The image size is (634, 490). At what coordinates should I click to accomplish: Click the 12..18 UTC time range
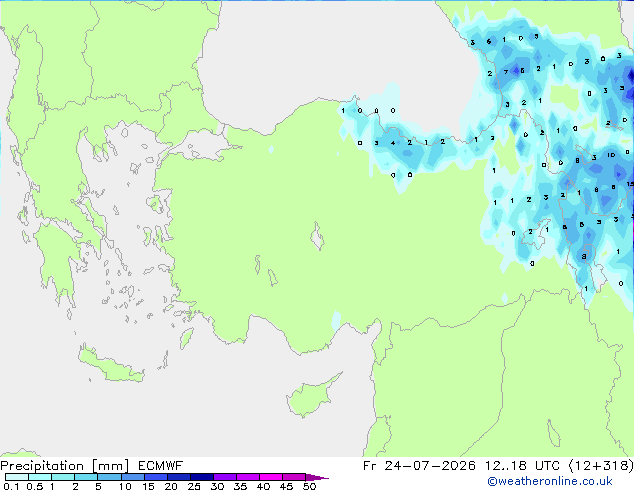pyautogui.click(x=523, y=466)
